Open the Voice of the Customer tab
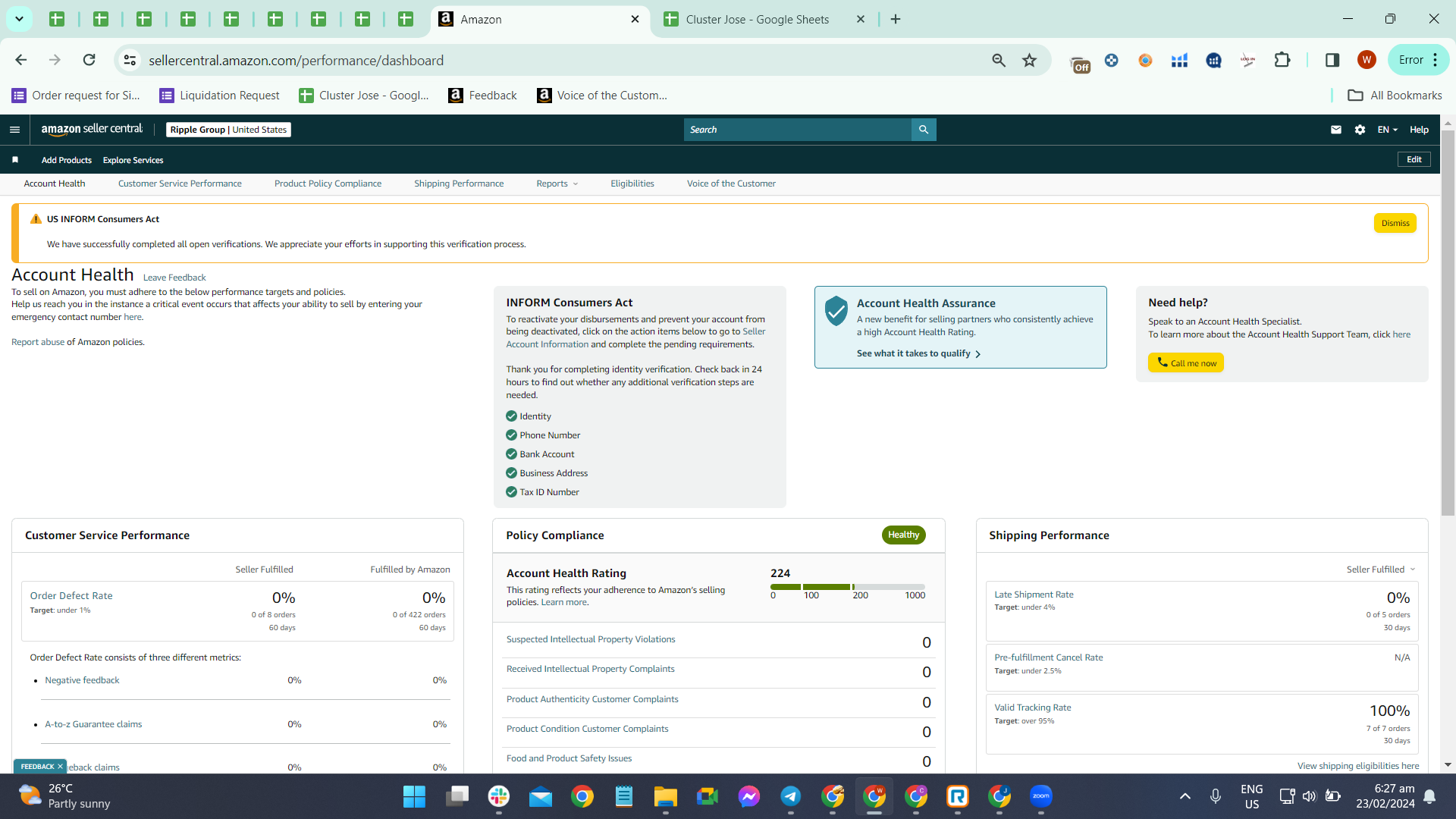 (x=731, y=184)
